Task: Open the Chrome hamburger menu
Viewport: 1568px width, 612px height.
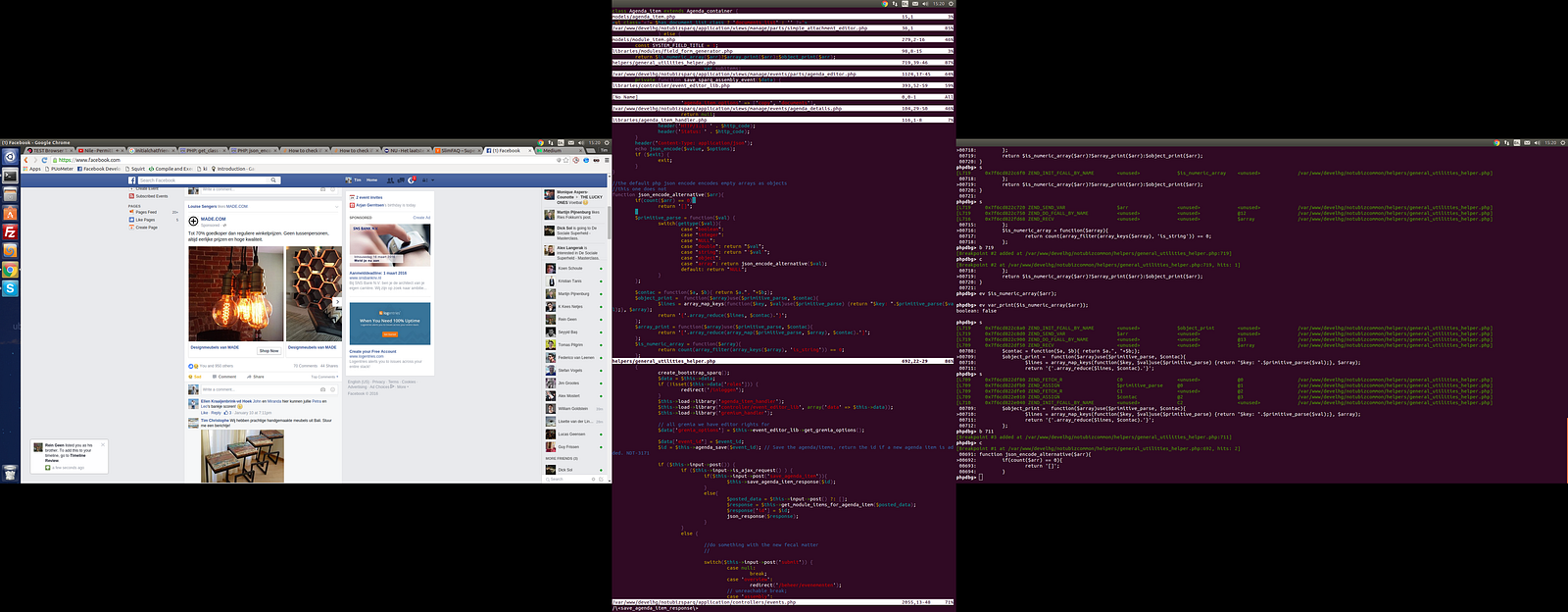Action: click(607, 160)
